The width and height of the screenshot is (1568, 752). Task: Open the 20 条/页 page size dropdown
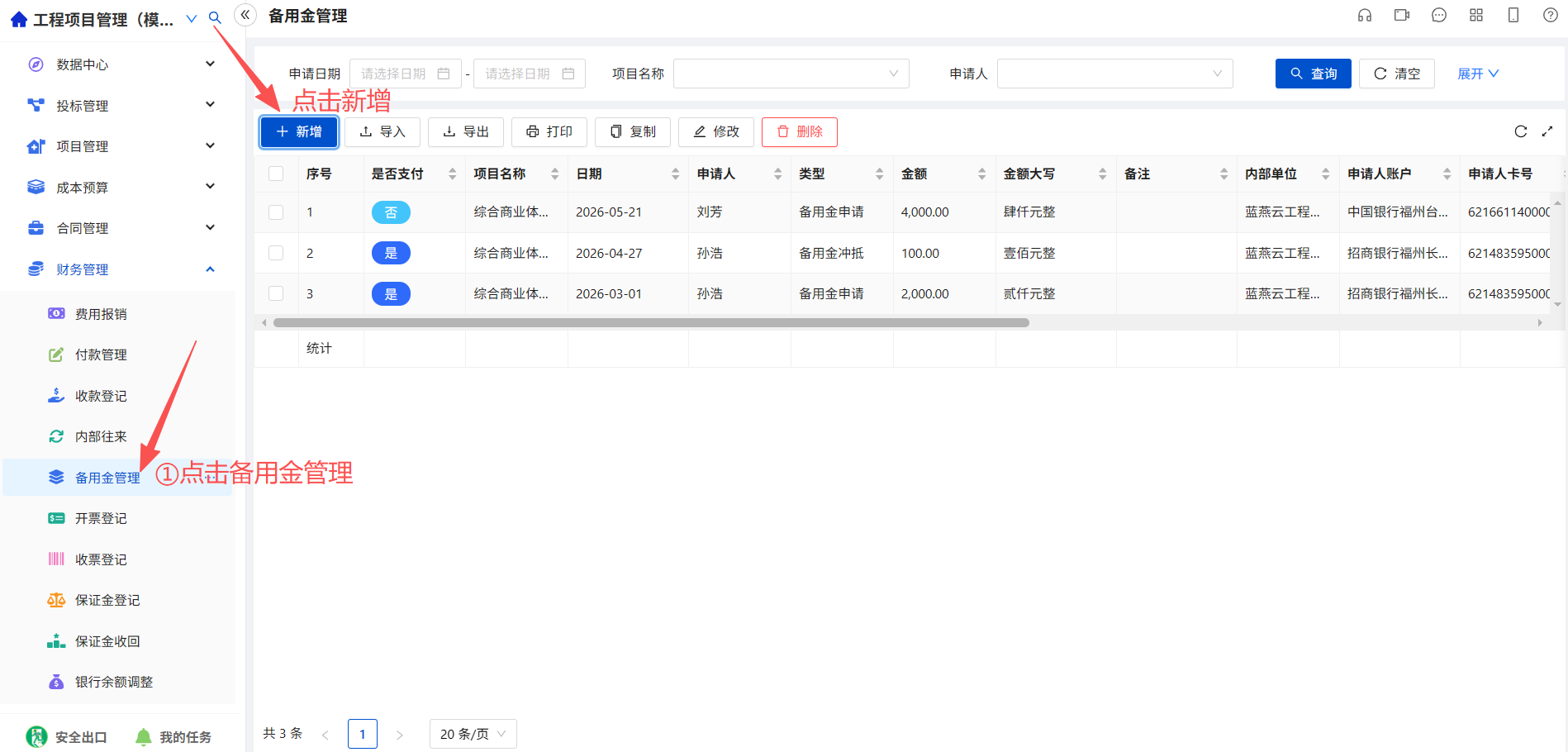(x=473, y=734)
